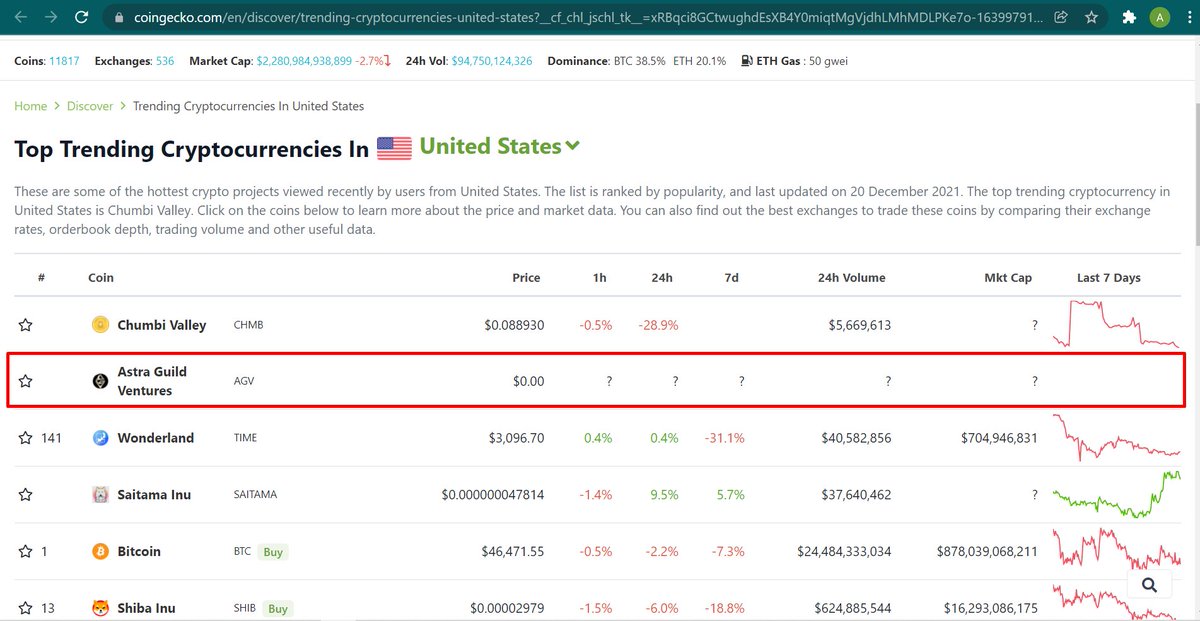Open Wonderland coin page
Viewport: 1200px width, 621px height.
pos(156,438)
